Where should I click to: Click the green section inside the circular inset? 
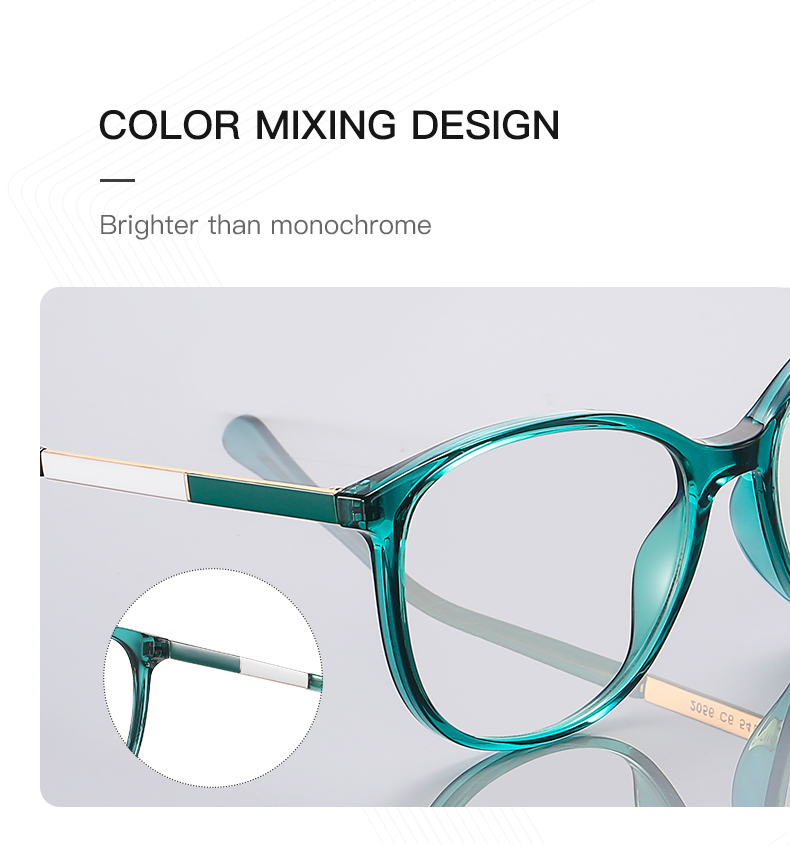pos(205,654)
